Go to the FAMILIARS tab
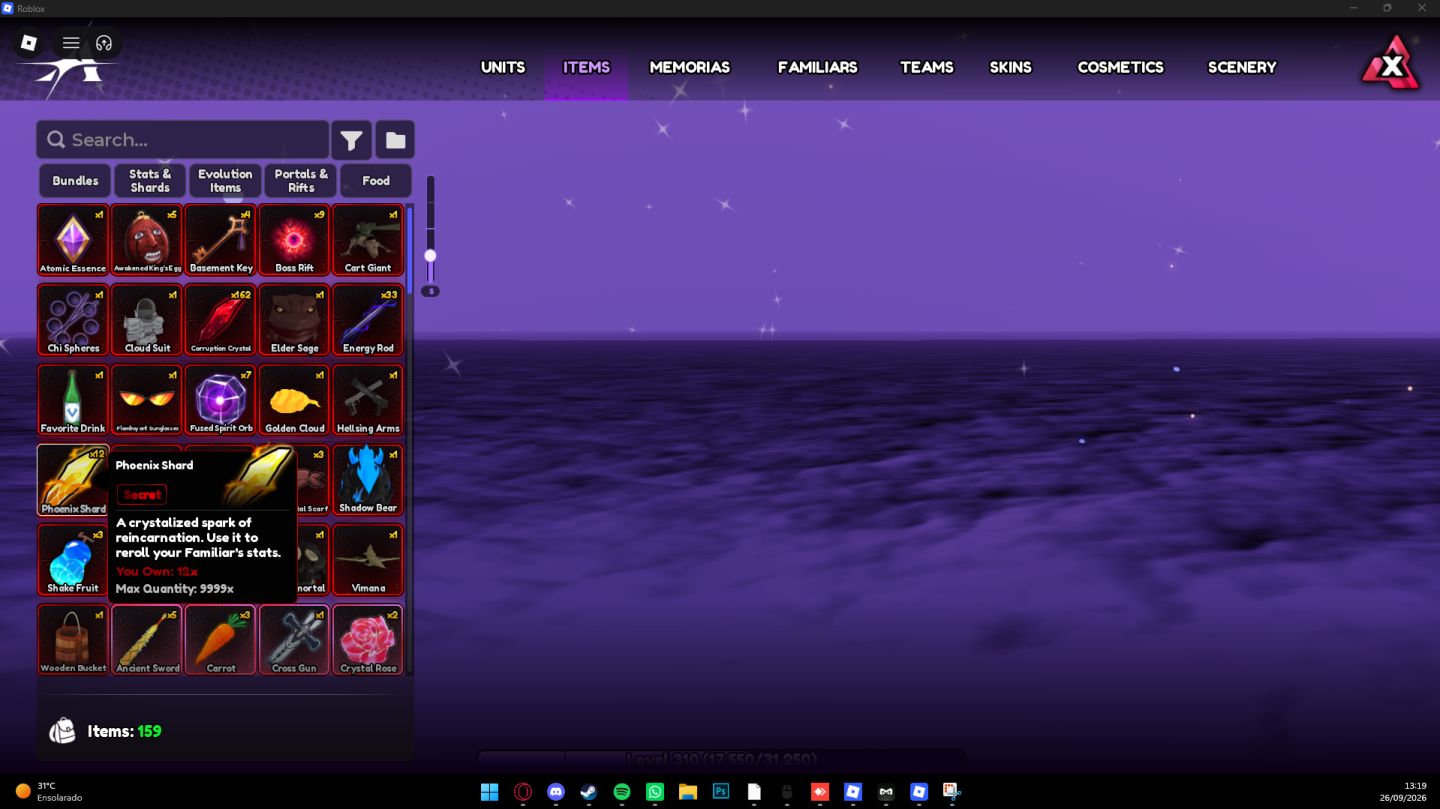Image resolution: width=1440 pixels, height=809 pixels. (817, 67)
